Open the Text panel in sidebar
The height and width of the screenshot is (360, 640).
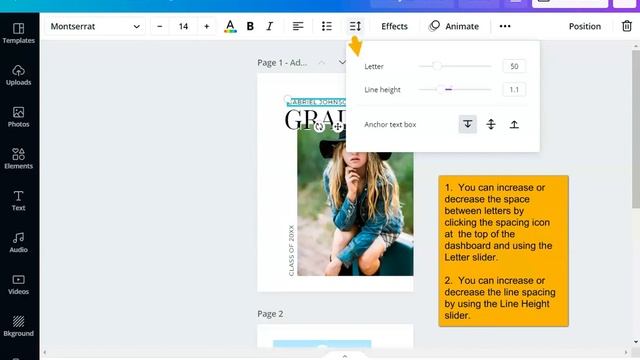(x=18, y=200)
